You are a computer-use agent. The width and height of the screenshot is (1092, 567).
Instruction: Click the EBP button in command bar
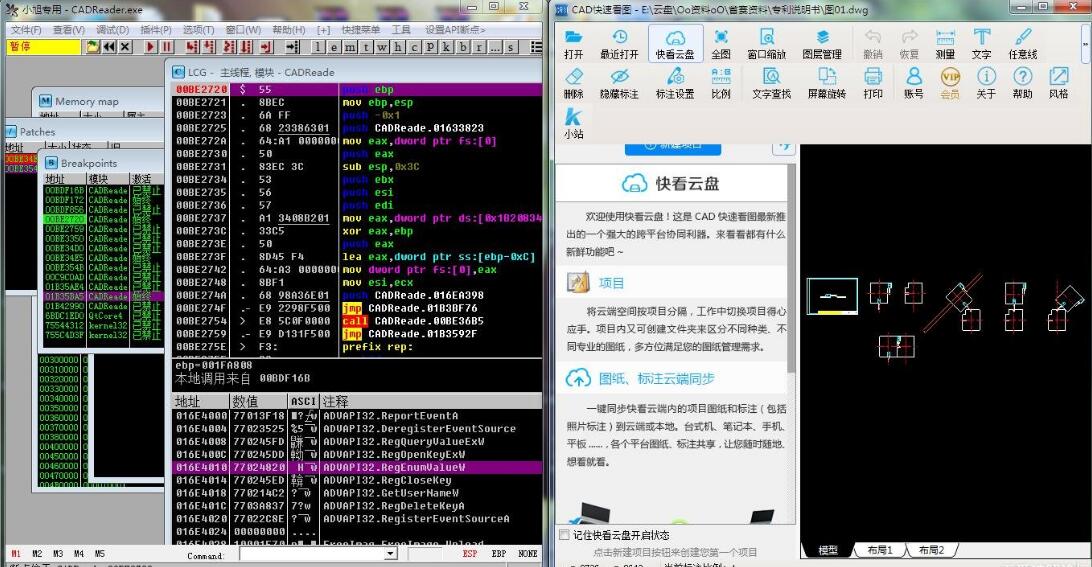[499, 554]
